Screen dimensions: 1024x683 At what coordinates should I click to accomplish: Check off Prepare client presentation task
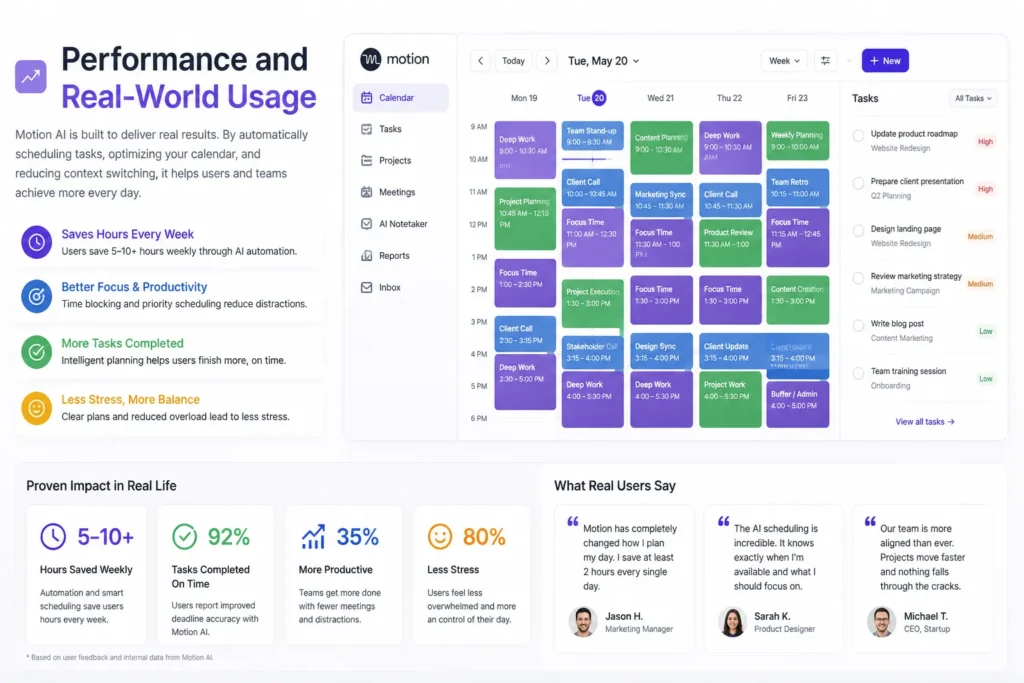pyautogui.click(x=858, y=183)
